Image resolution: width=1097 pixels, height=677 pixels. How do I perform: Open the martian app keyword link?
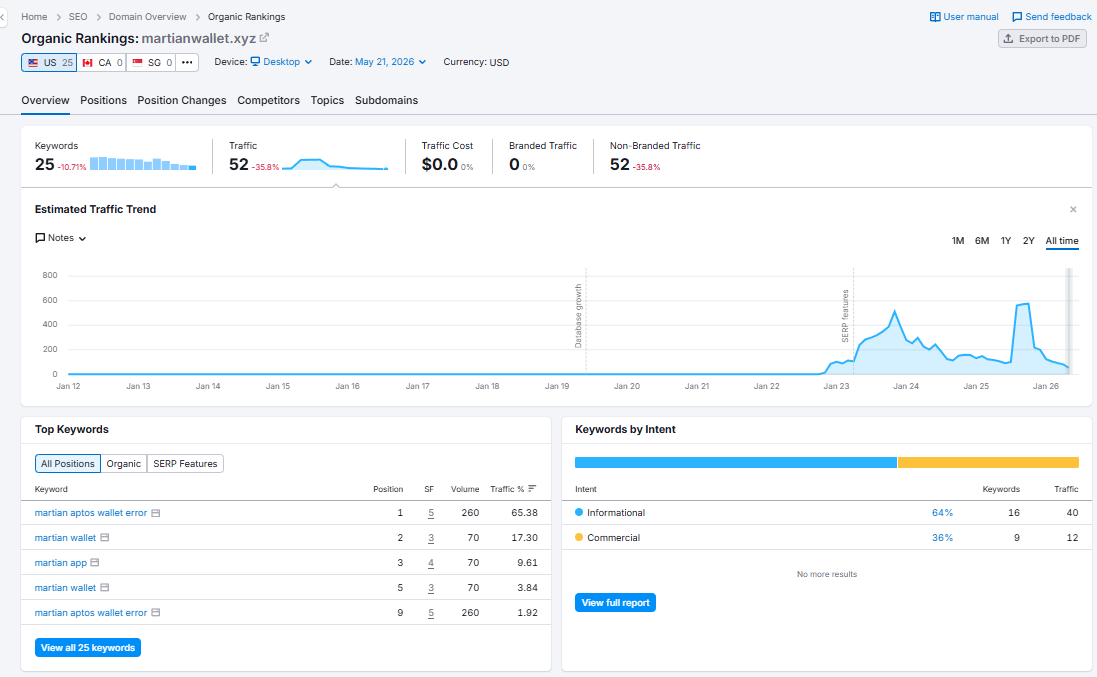coord(61,562)
